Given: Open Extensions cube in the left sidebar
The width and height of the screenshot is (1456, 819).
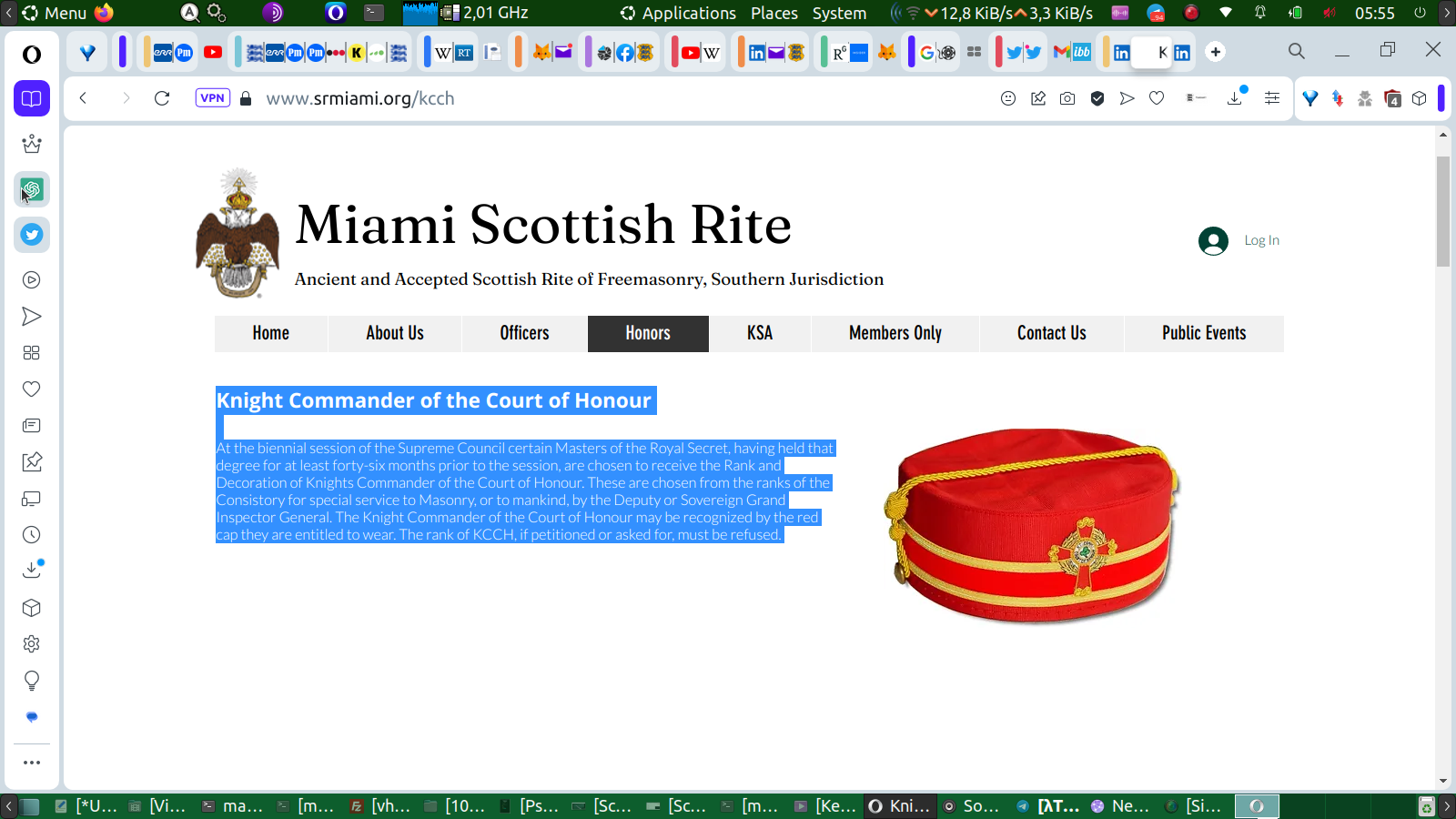Looking at the screenshot, I should tap(32, 608).
